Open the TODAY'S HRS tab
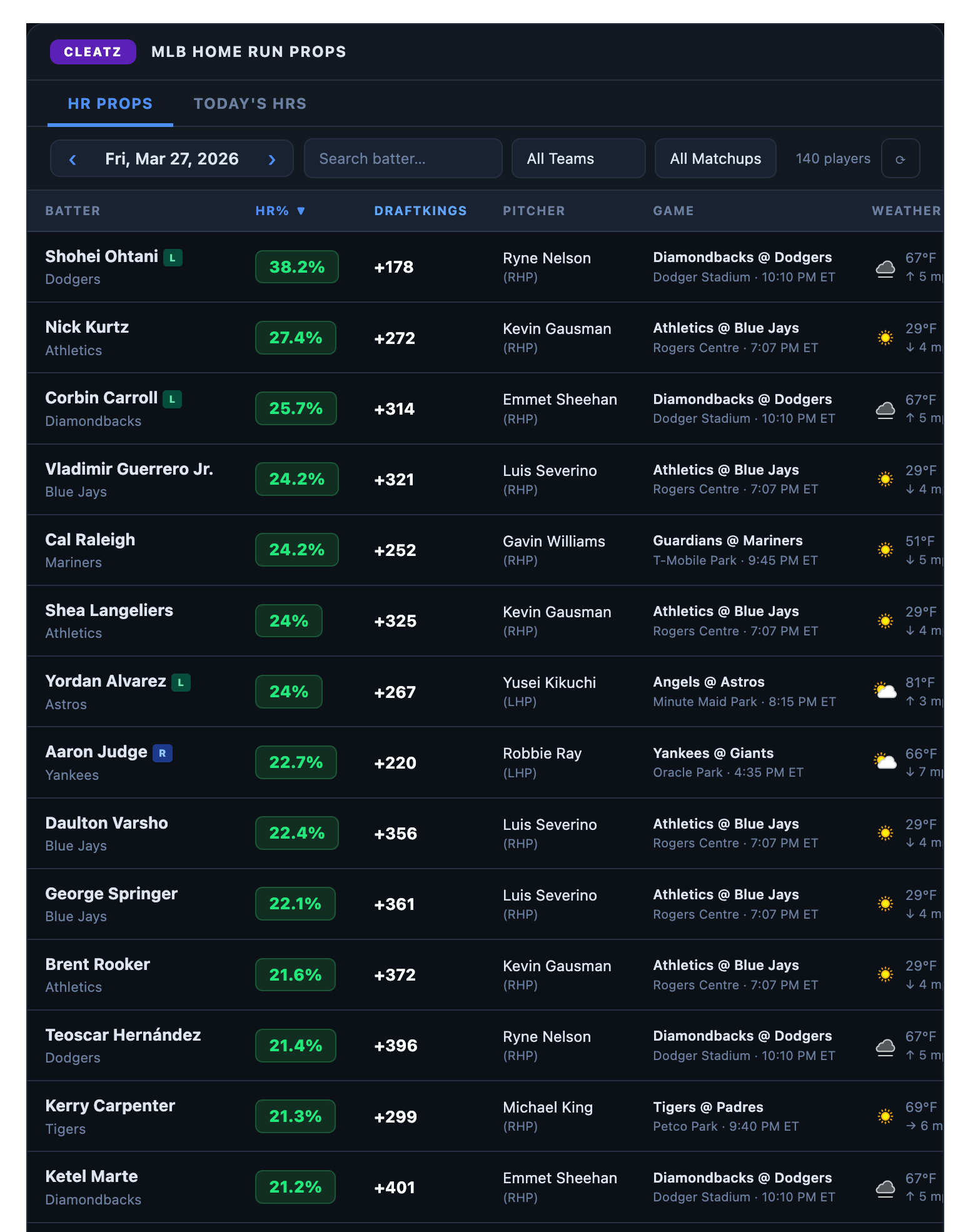The width and height of the screenshot is (963, 1232). click(250, 104)
